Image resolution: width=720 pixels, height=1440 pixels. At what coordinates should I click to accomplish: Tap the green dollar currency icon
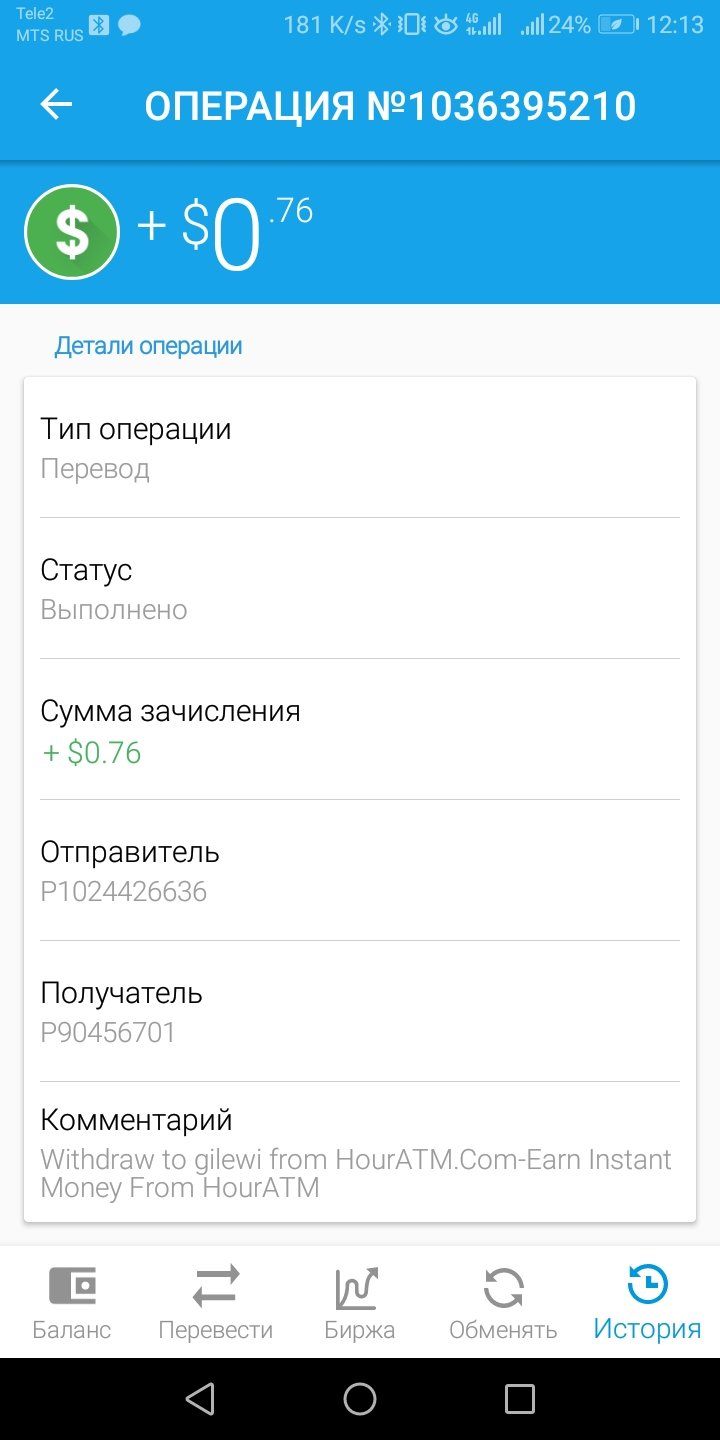[72, 232]
